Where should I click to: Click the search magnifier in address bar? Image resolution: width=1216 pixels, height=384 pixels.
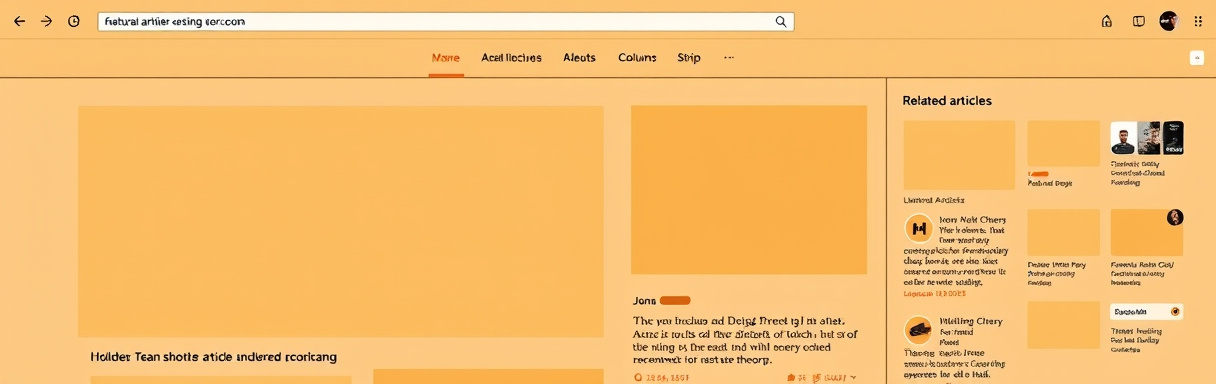(781, 21)
